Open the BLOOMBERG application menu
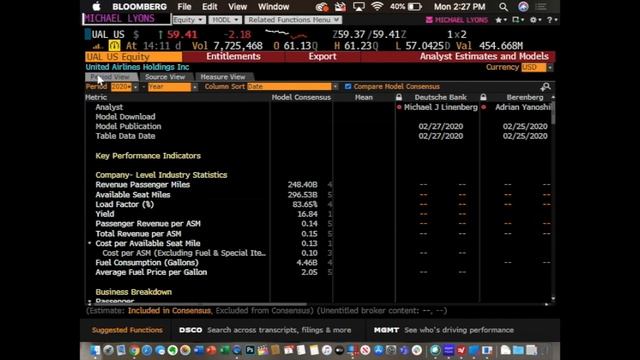The width and height of the screenshot is (640, 360). point(140,7)
